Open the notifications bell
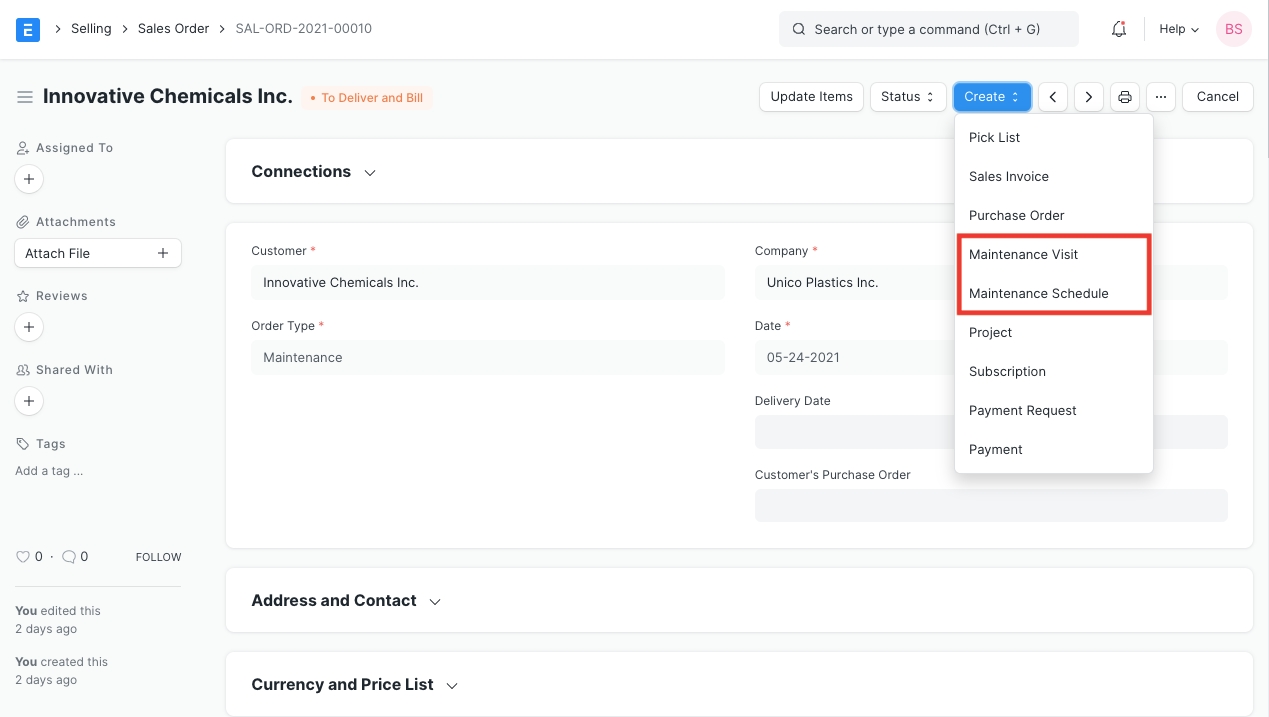 [x=1119, y=29]
